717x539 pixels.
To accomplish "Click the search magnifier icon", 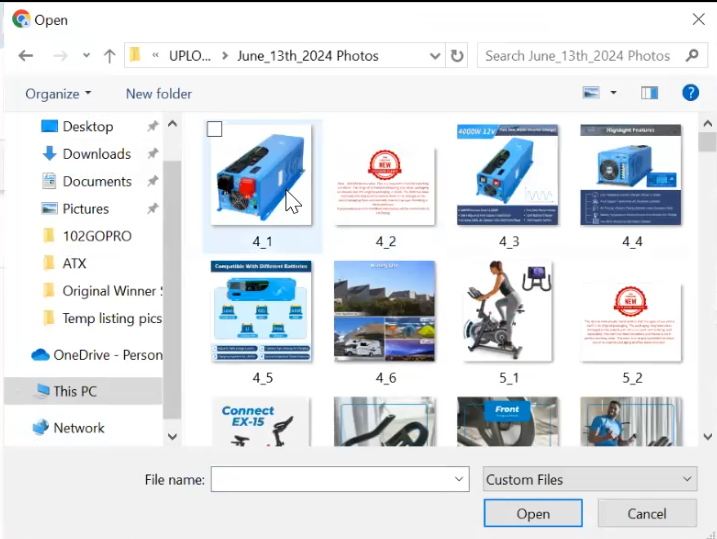I will [x=692, y=56].
